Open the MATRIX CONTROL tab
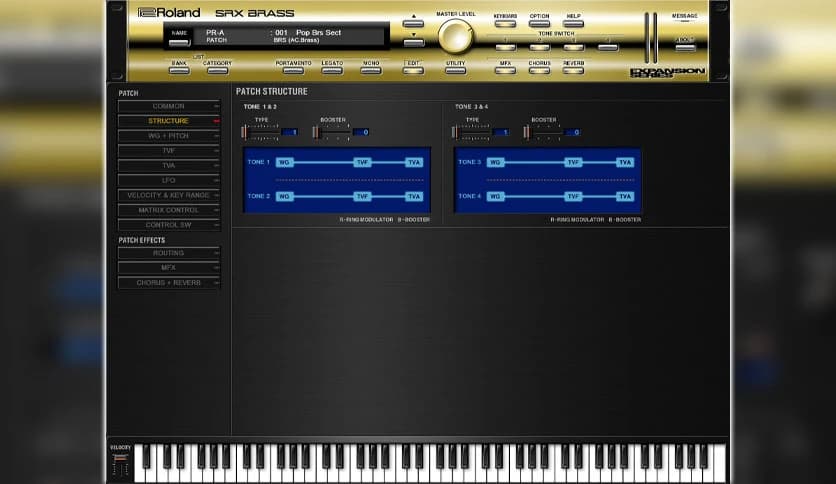Viewport: 836px width, 484px height. click(168, 210)
